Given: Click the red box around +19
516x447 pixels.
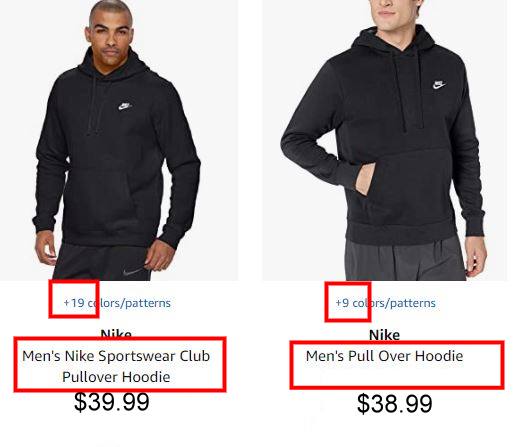Looking at the screenshot, I should [x=74, y=299].
